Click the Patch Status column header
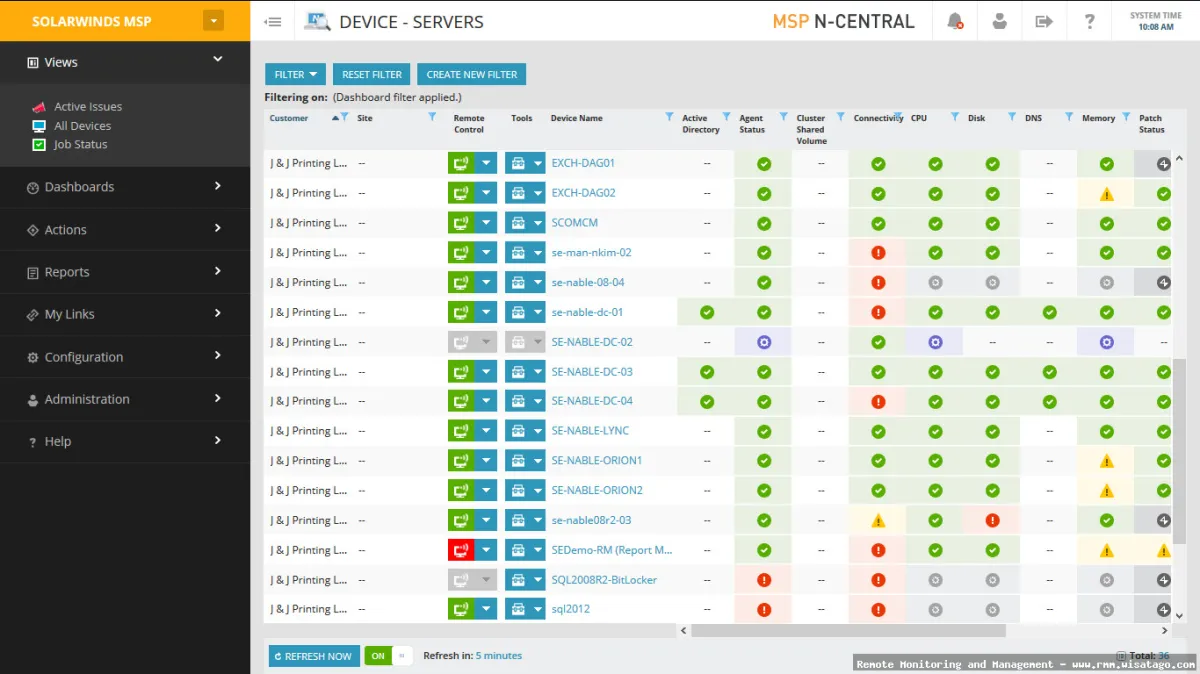The width and height of the screenshot is (1200, 674). click(x=1152, y=124)
